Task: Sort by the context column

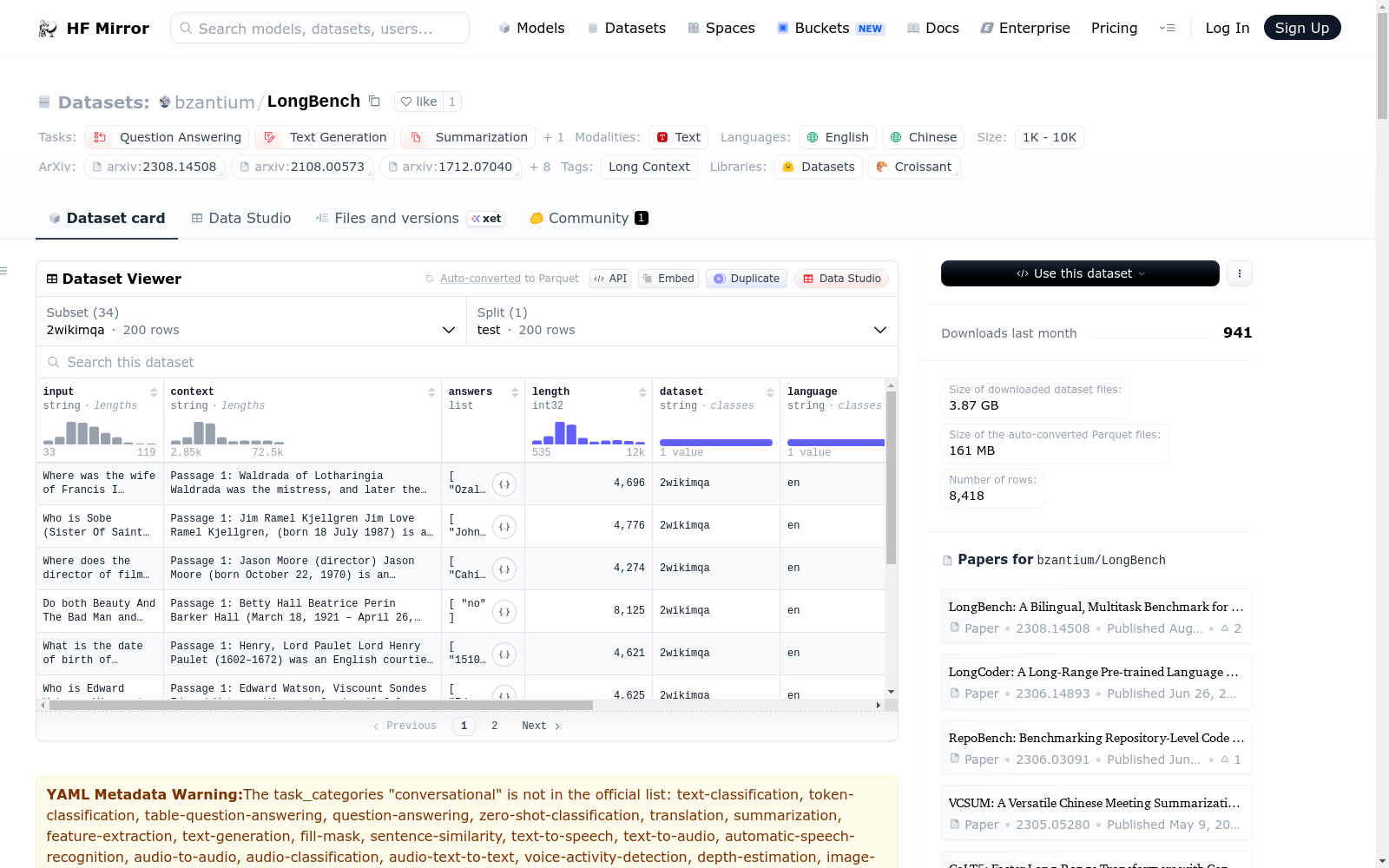Action: click(431, 392)
